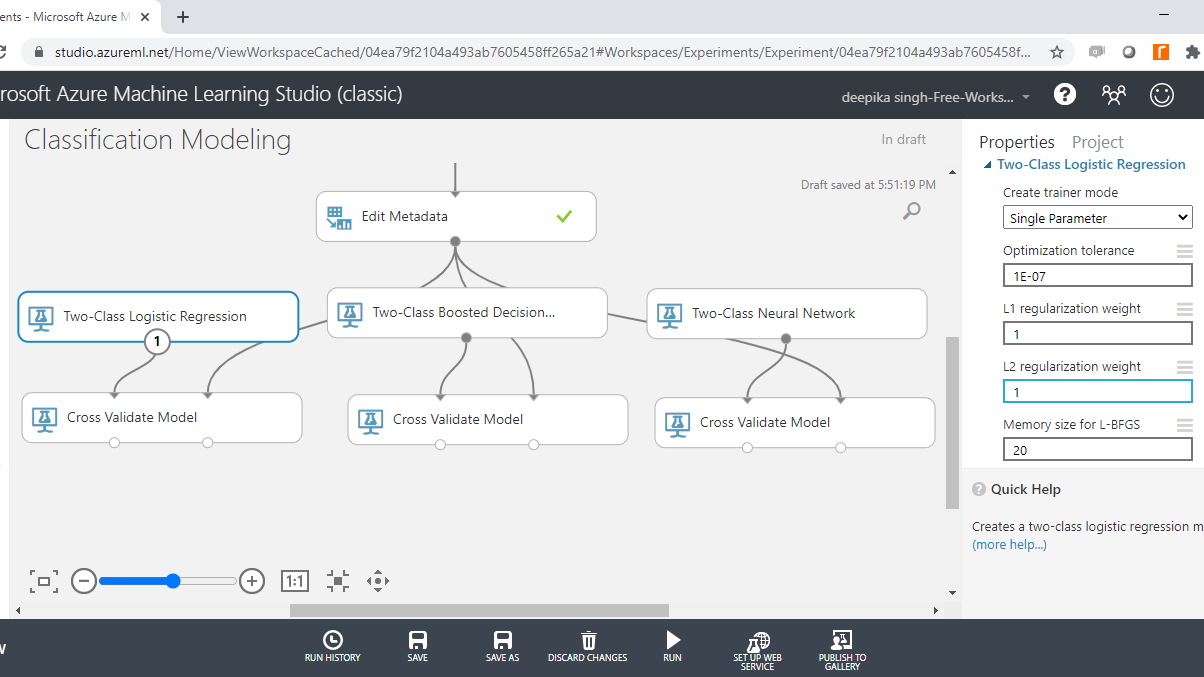Open the Run History icon

tap(333, 640)
